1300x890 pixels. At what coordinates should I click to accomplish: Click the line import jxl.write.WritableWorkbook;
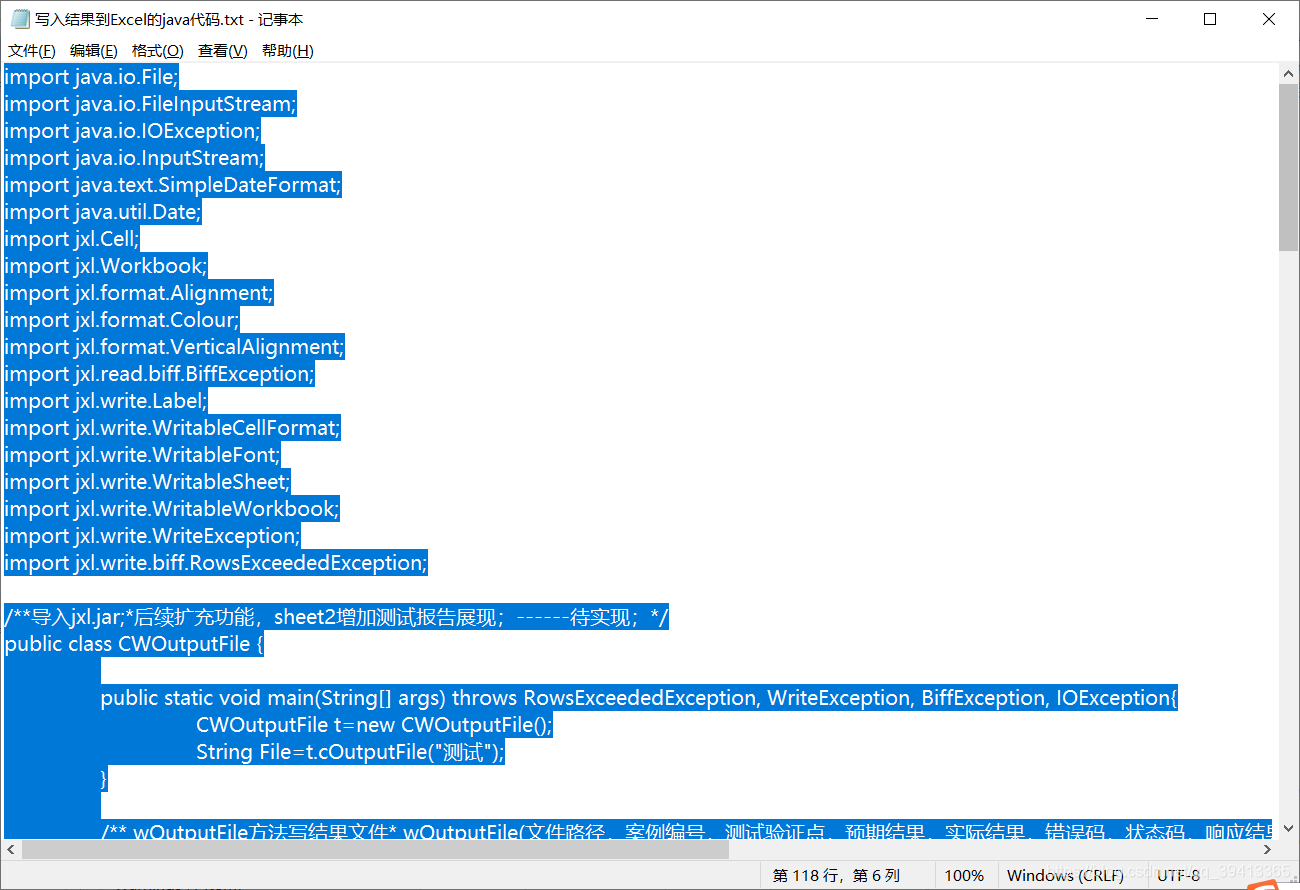point(172,509)
